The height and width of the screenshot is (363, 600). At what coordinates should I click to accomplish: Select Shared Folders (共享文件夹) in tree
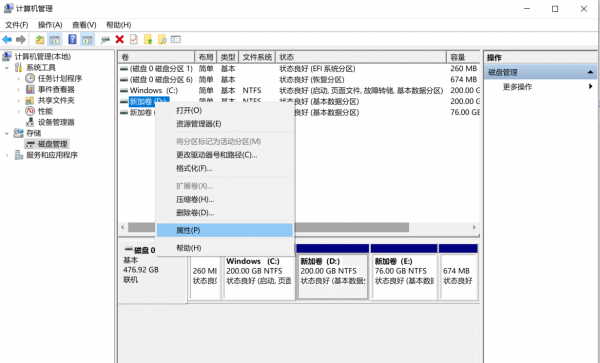(56, 101)
